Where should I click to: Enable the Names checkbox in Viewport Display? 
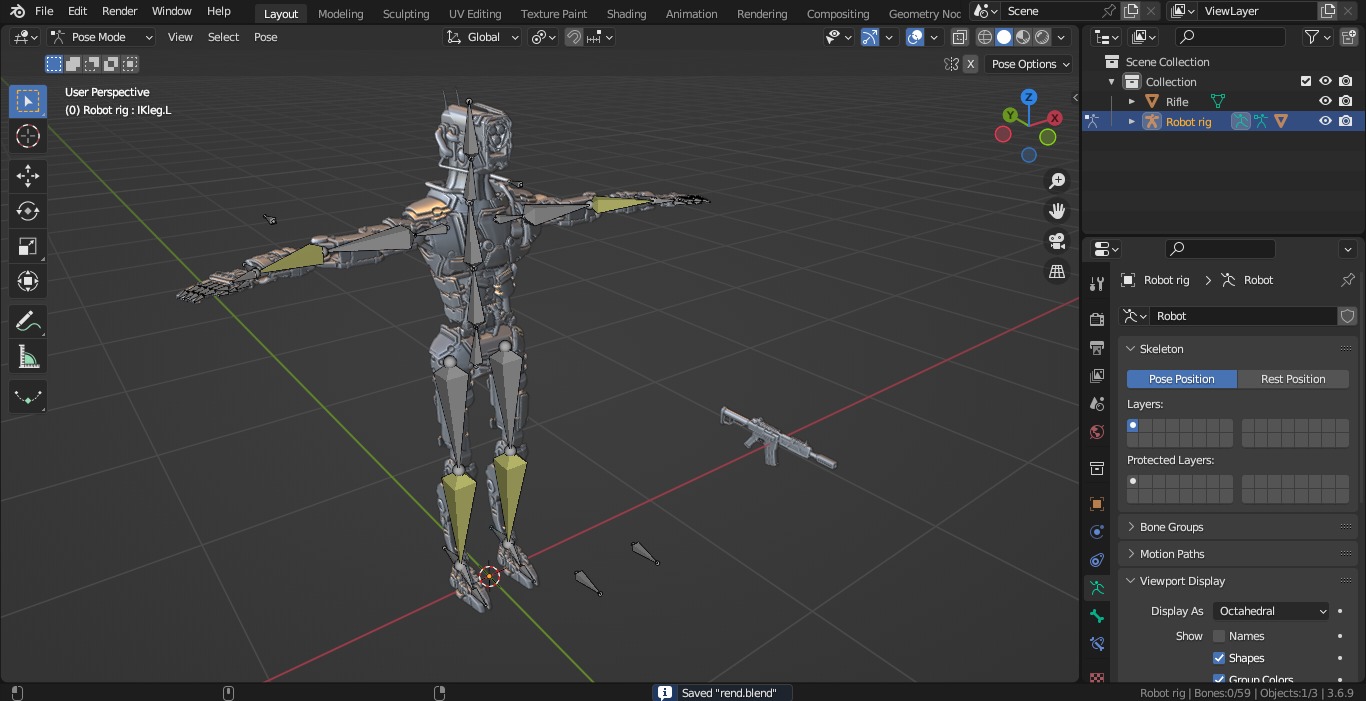coord(1219,636)
